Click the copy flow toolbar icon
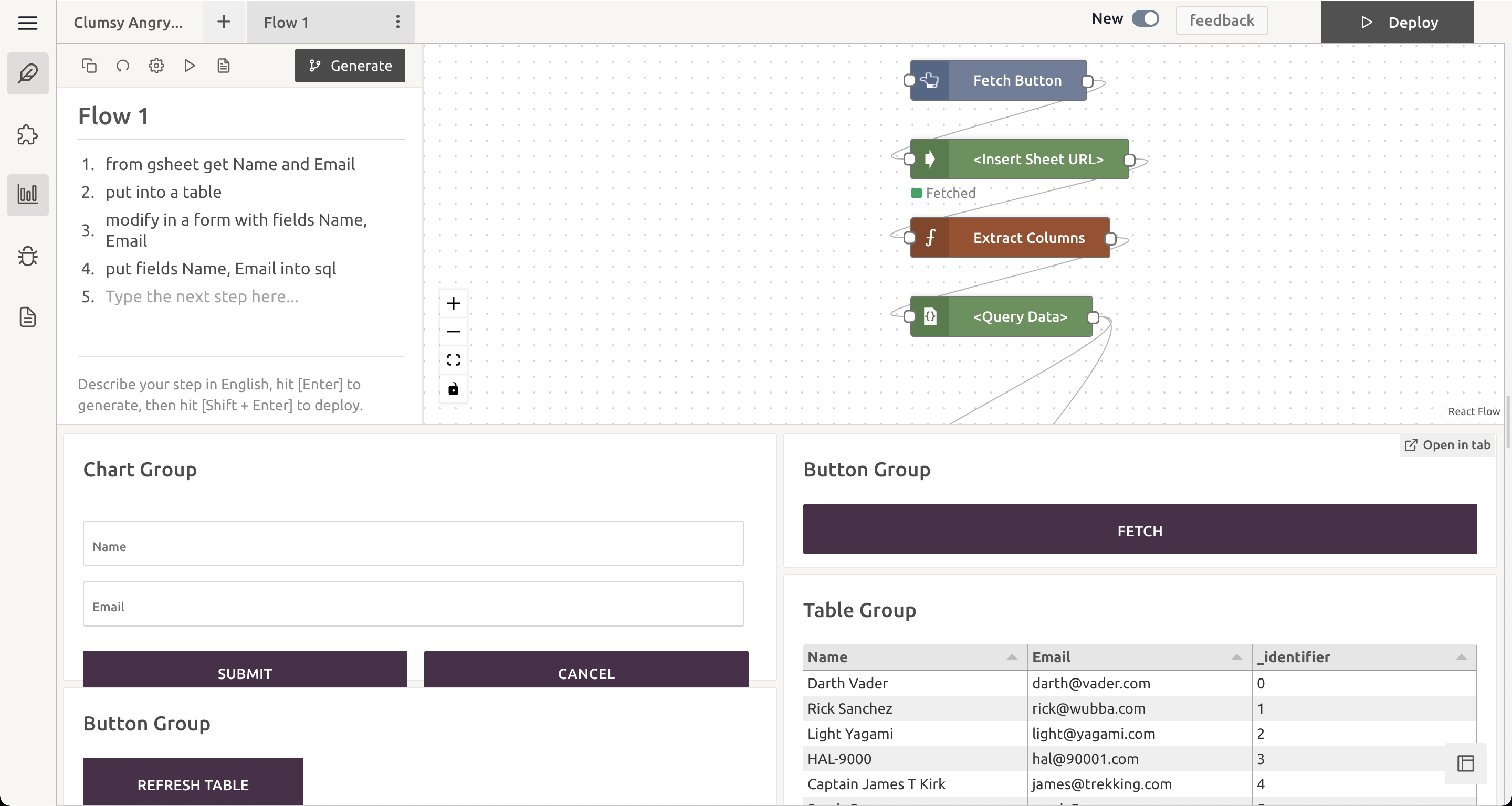The image size is (1512, 806). [89, 66]
